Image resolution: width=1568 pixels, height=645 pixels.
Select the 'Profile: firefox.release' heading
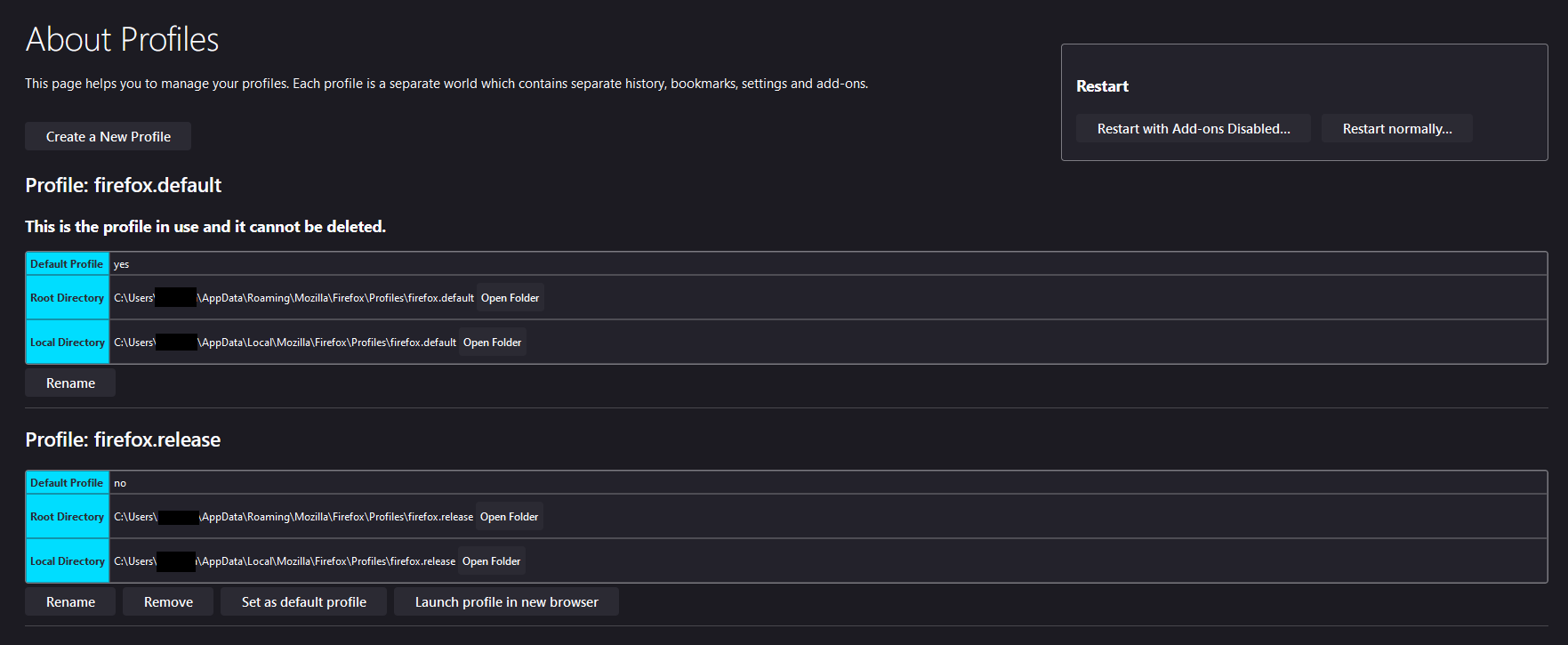(123, 439)
